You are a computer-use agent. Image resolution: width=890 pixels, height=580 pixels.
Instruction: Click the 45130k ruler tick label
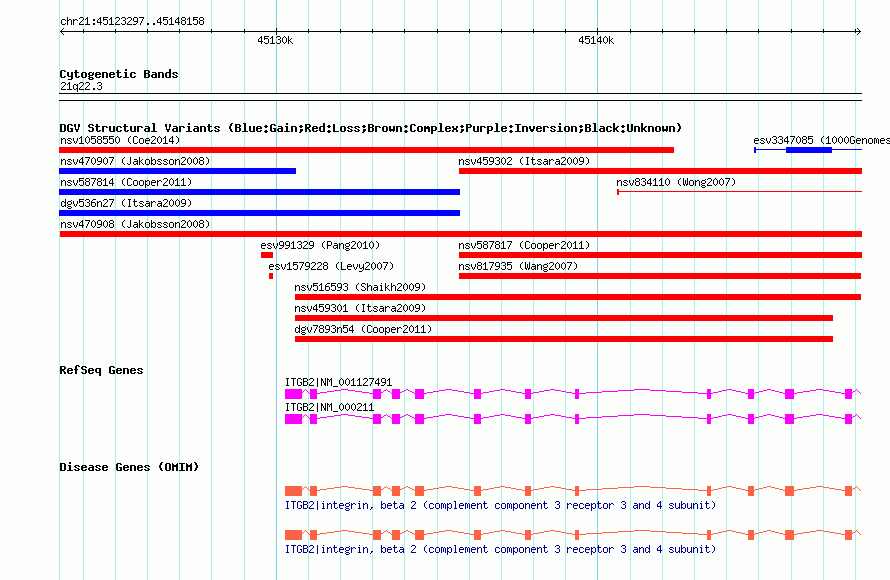[275, 40]
